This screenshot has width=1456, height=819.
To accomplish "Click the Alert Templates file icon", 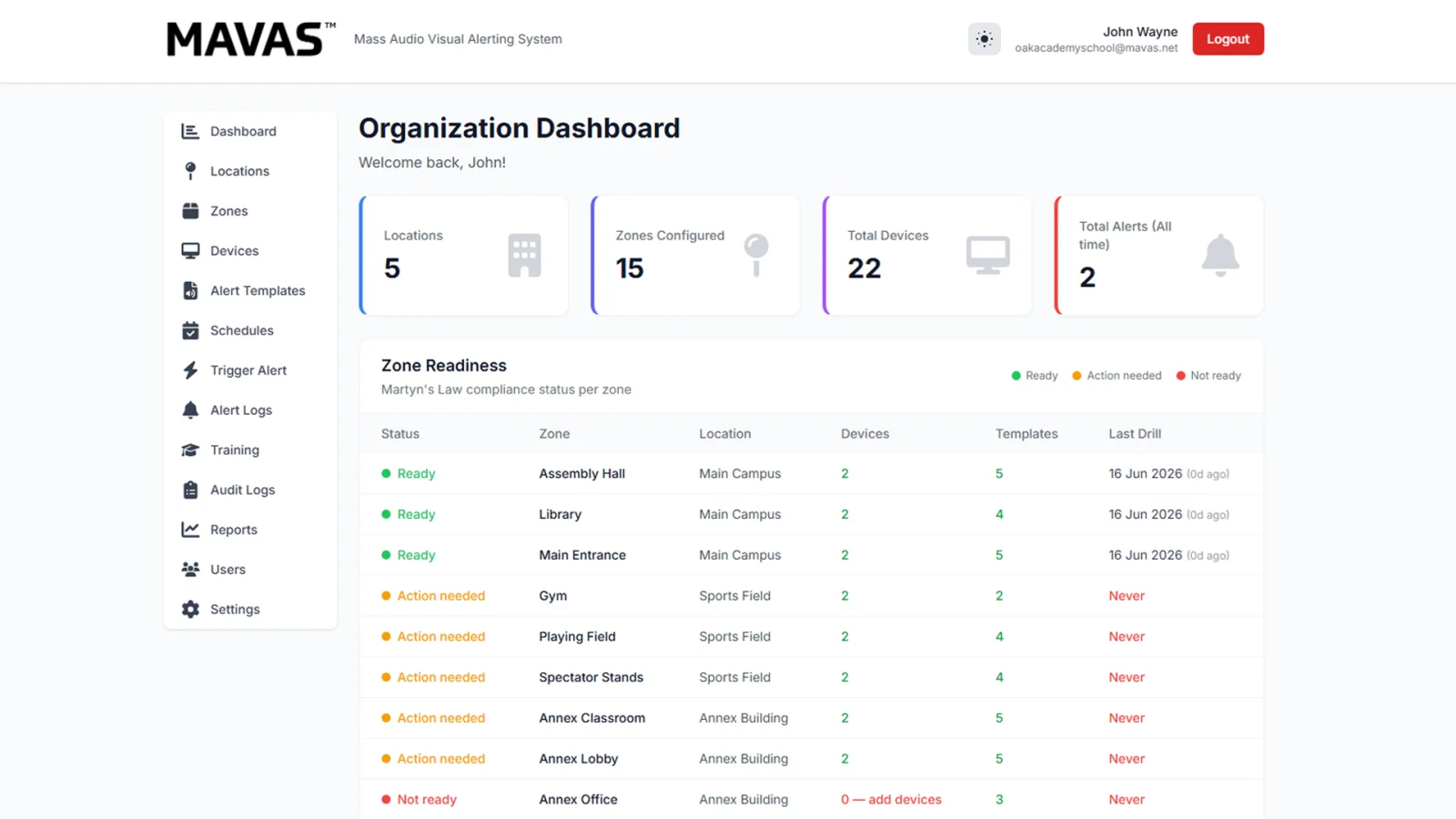I will pyautogui.click(x=190, y=290).
